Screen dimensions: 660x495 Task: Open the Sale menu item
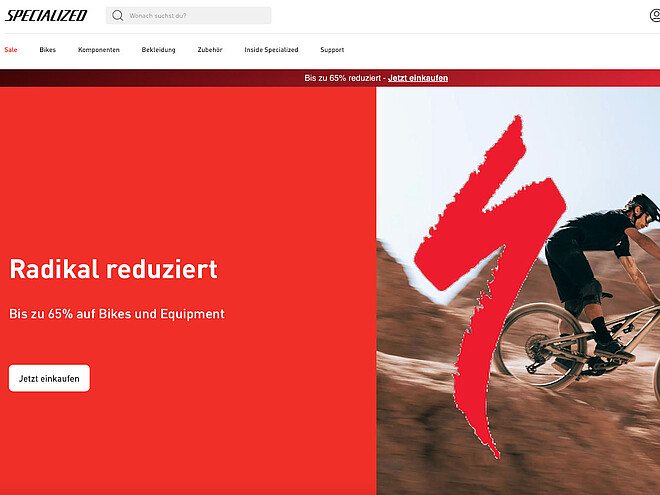click(x=11, y=50)
